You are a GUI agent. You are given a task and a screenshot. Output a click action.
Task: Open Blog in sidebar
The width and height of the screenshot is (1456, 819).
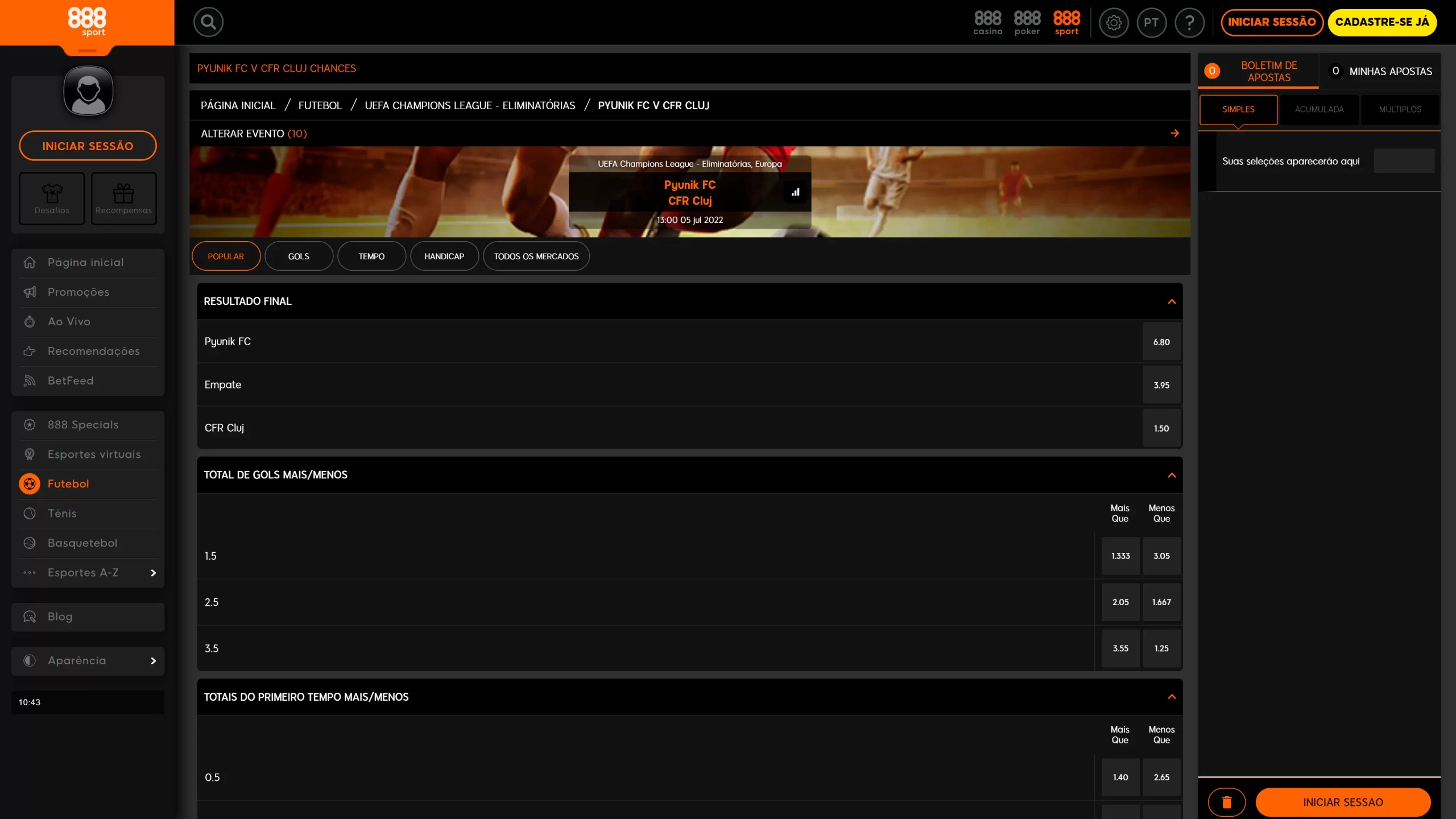(88, 617)
